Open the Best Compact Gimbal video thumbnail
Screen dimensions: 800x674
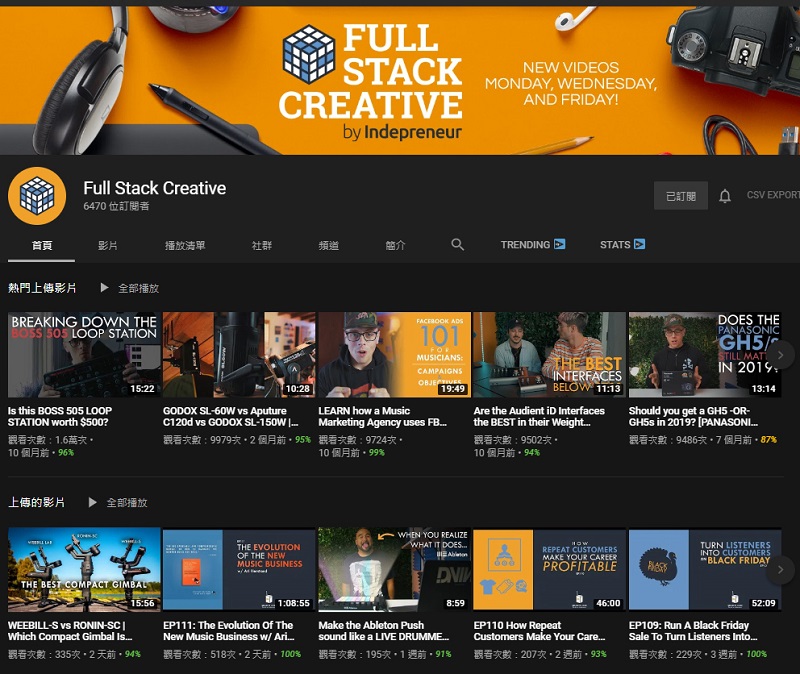pos(84,569)
